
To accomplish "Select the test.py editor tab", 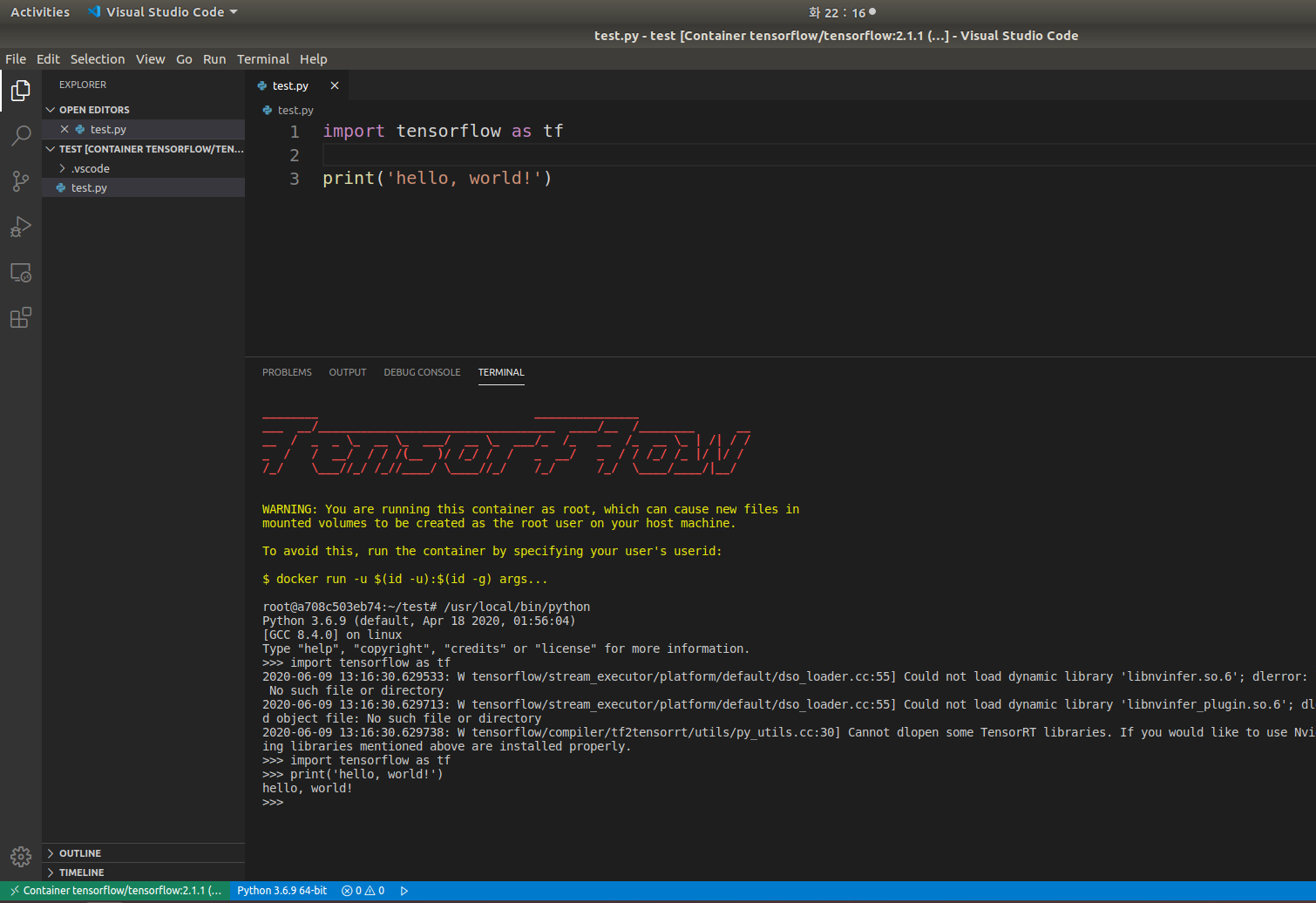I will 290,85.
